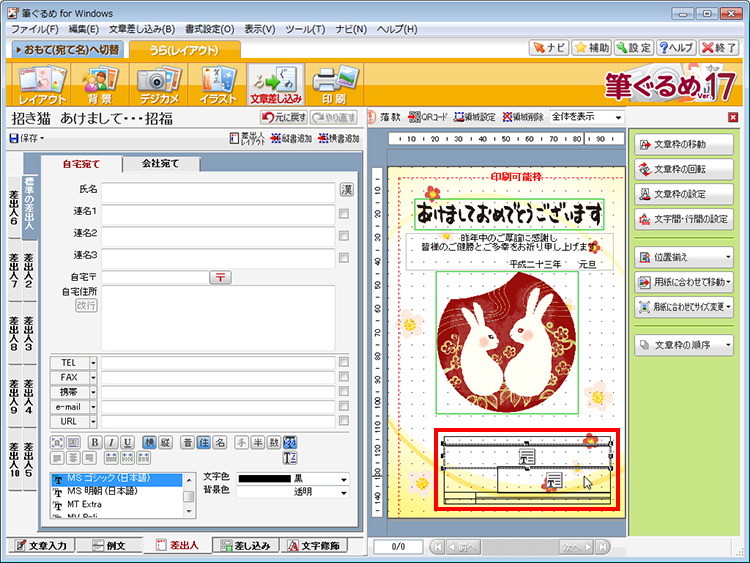
Task: Open the ツール(T) menu
Action: point(305,29)
